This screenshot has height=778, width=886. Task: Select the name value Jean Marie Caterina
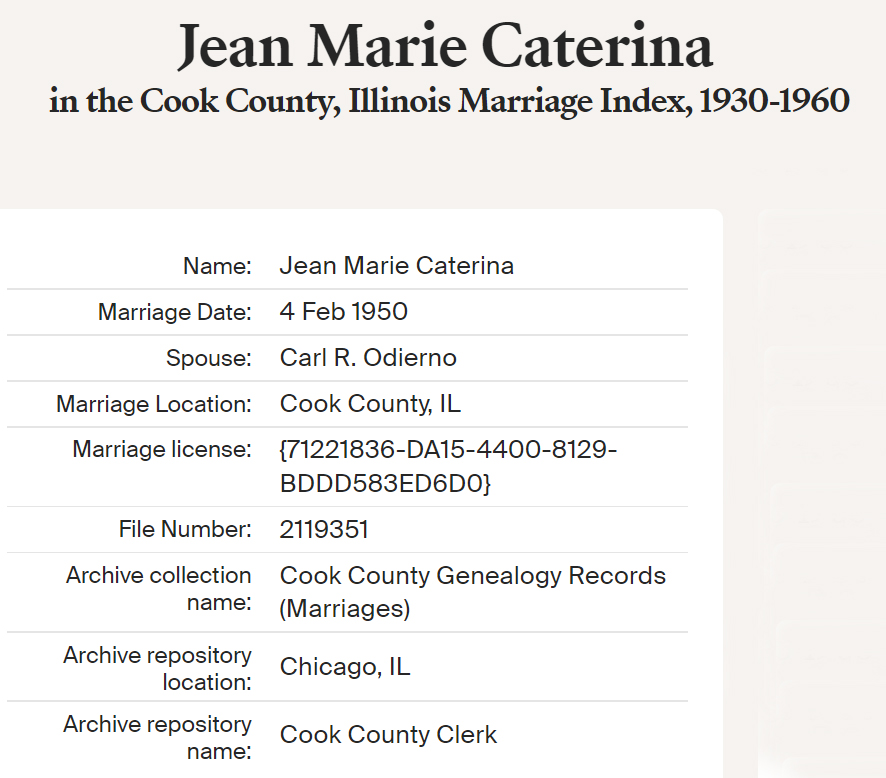pyautogui.click(x=396, y=266)
